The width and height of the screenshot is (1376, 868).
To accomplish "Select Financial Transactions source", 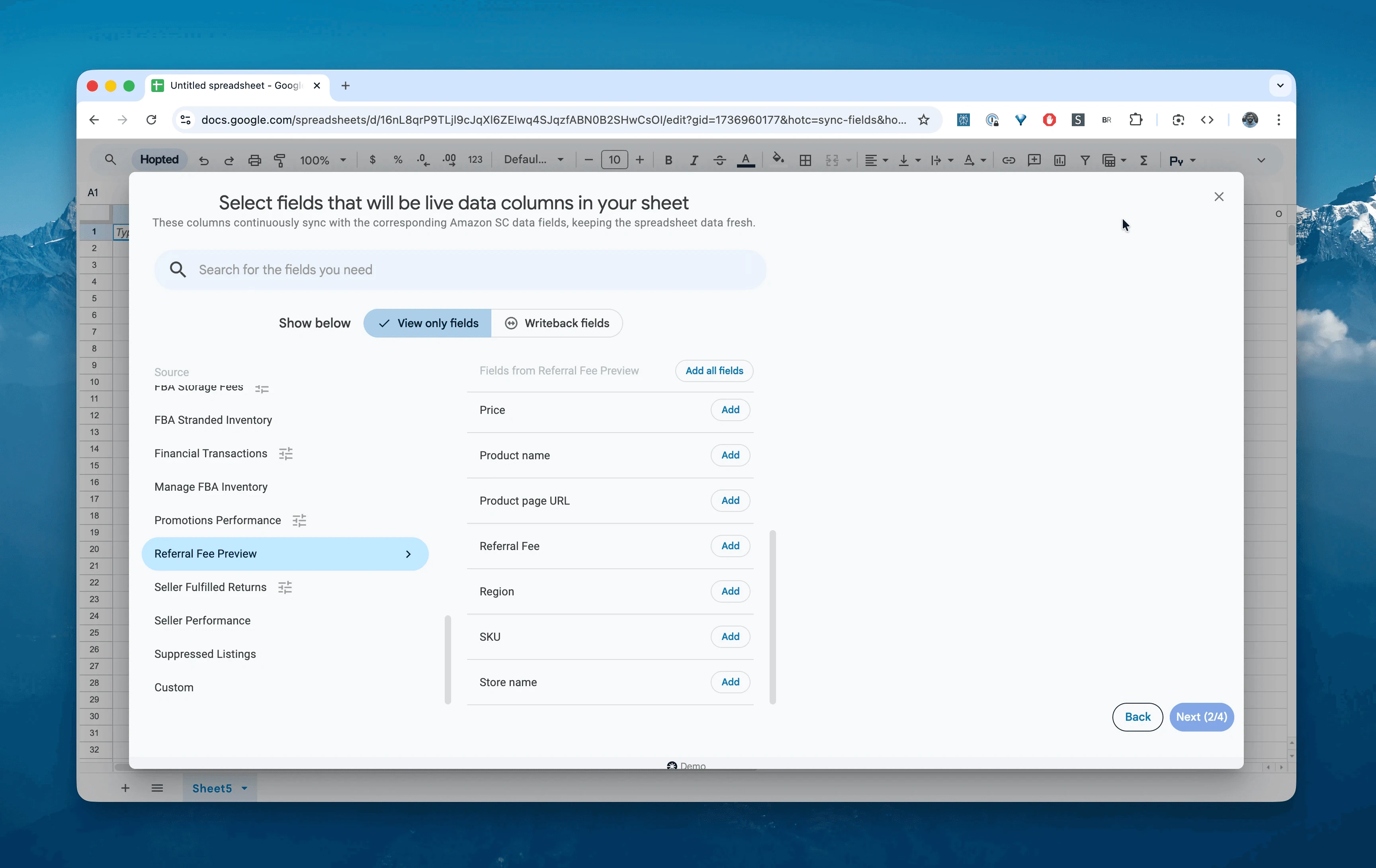I will pos(211,453).
